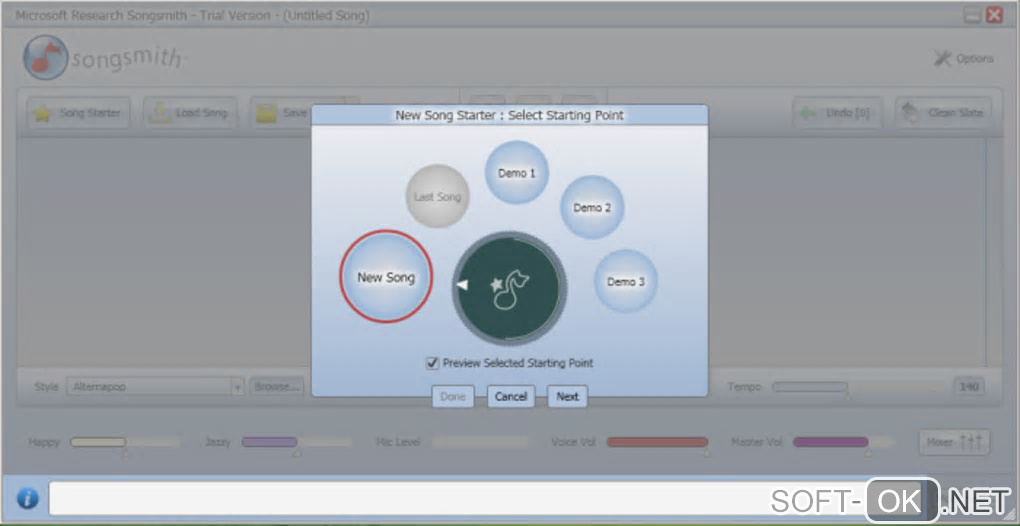Click the blue info icon
The width and height of the screenshot is (1020, 526).
pyautogui.click(x=27, y=499)
